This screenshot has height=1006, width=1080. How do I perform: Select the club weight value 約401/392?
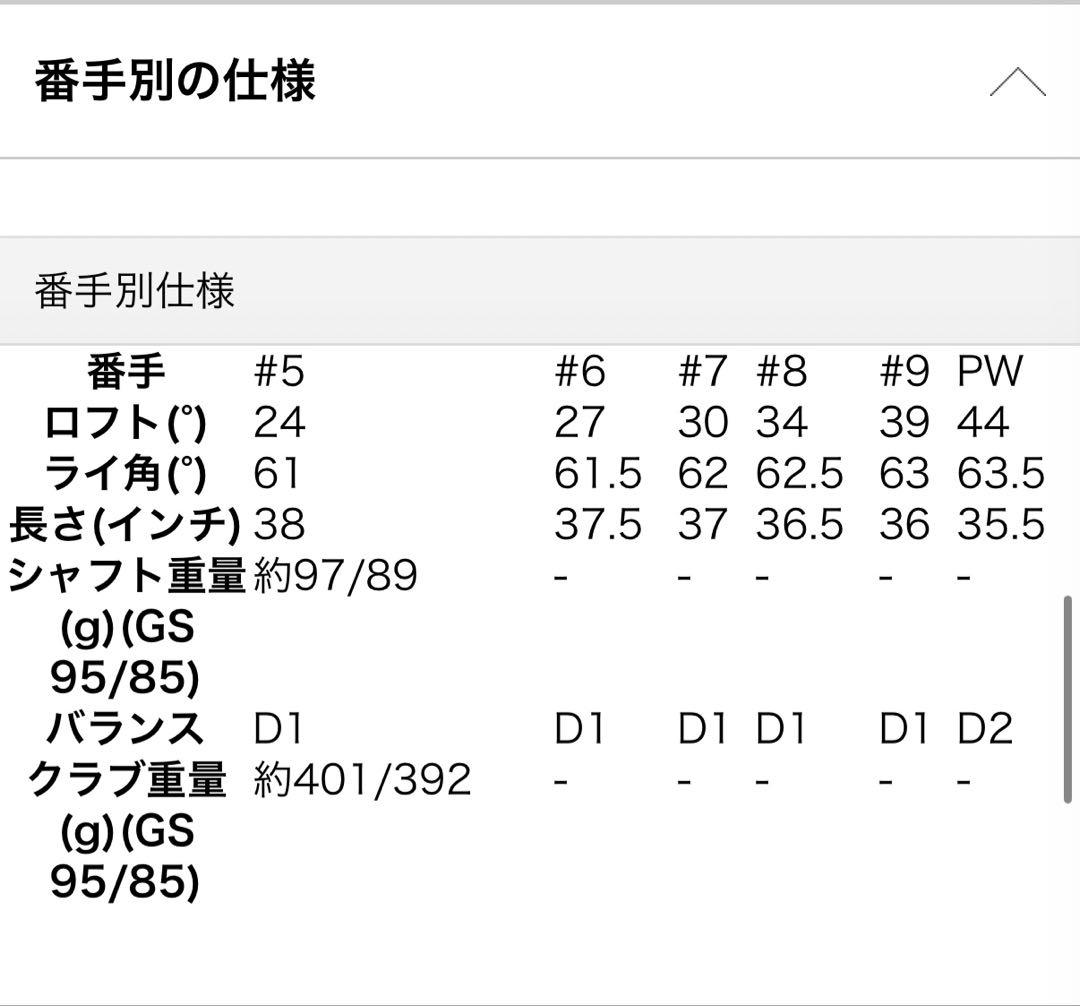pyautogui.click(x=362, y=780)
